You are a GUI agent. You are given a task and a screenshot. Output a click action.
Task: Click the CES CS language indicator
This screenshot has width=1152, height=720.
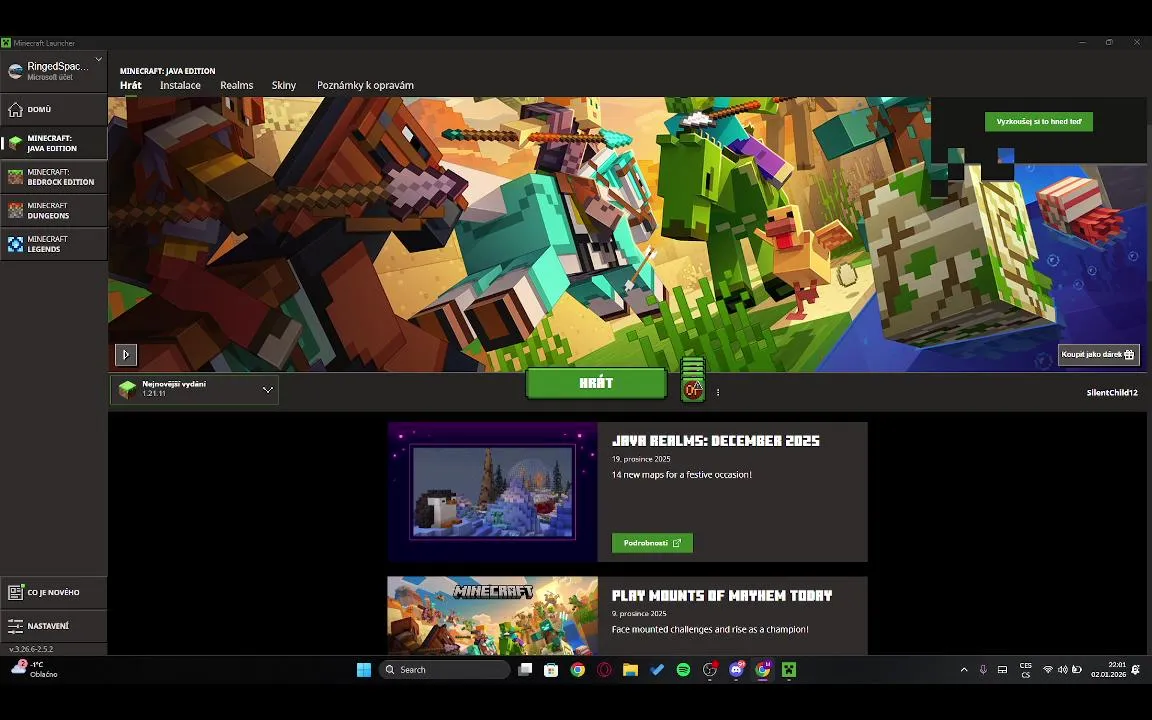(1026, 670)
